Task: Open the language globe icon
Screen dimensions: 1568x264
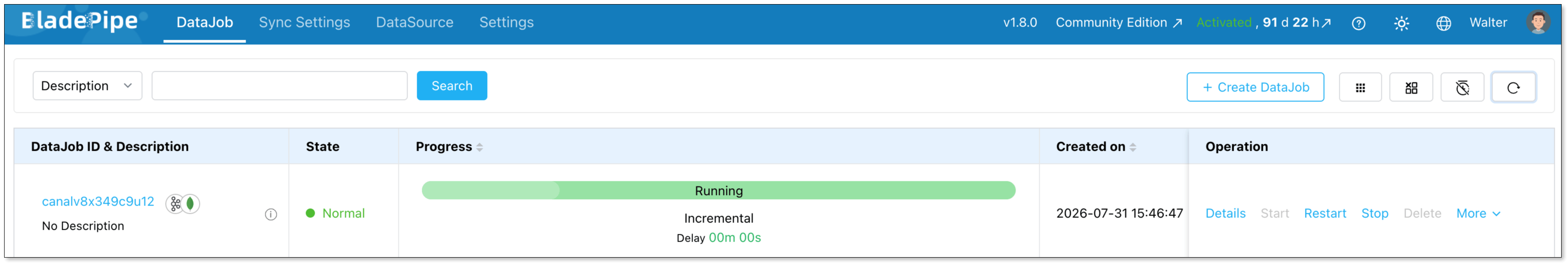Action: pyautogui.click(x=1443, y=23)
